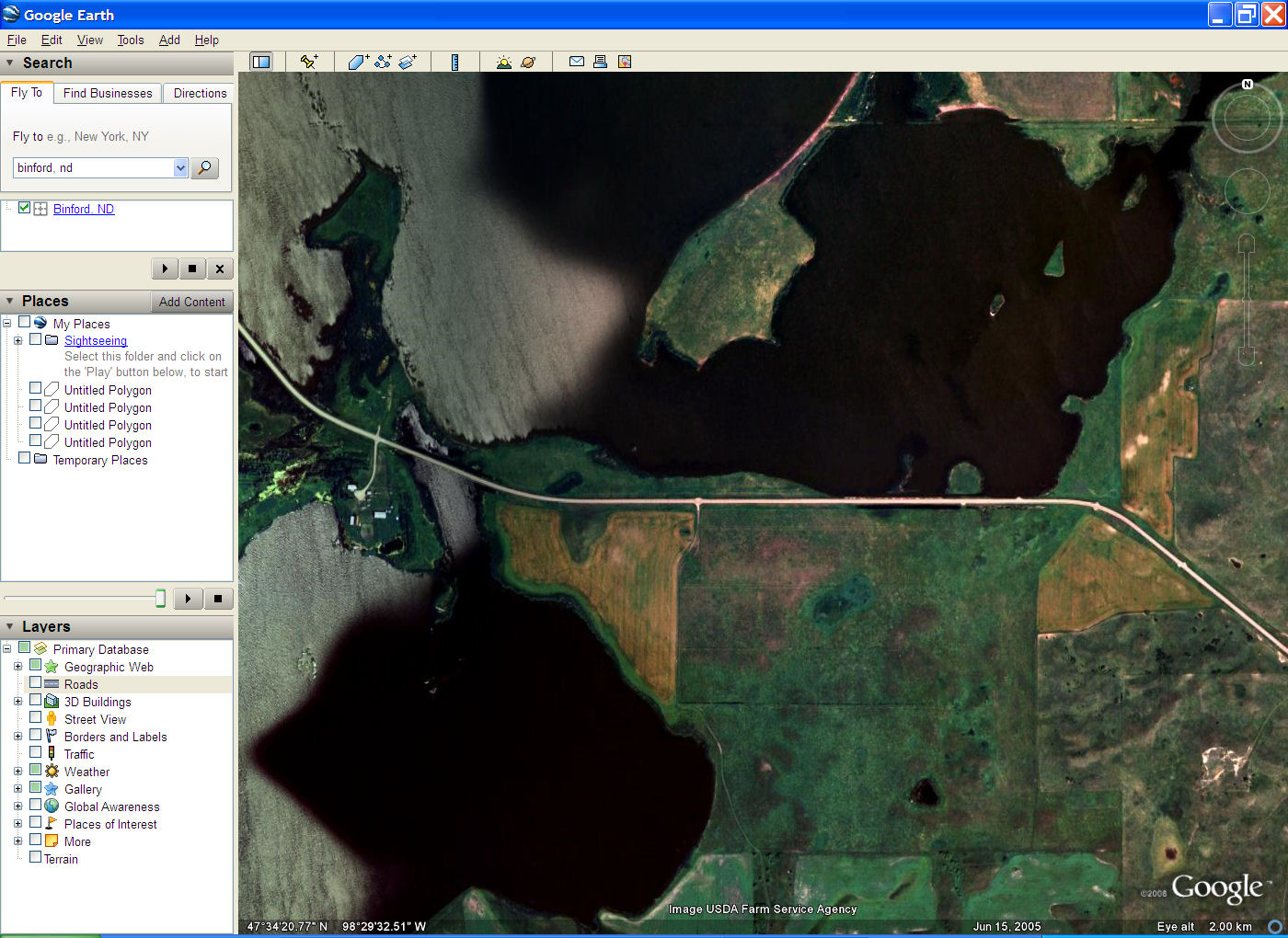Screen dimensions: 1288x938
Task: Open the Ruler measuring tool
Action: 454,62
